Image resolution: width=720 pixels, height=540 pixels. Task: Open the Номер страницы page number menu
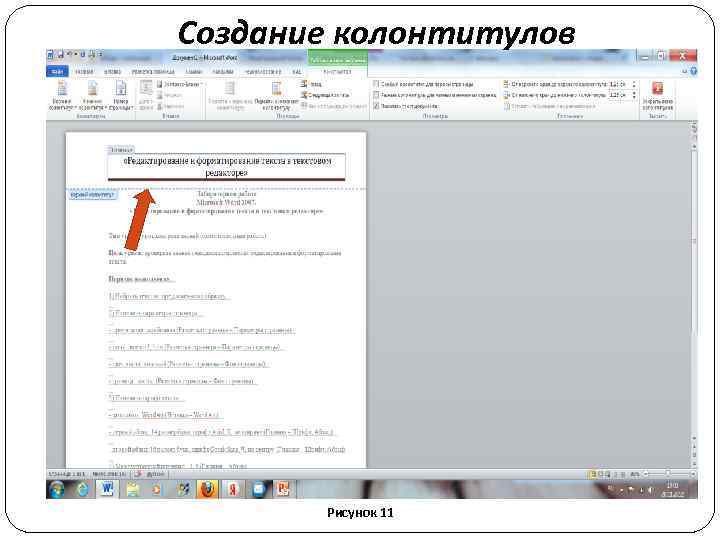tap(121, 96)
